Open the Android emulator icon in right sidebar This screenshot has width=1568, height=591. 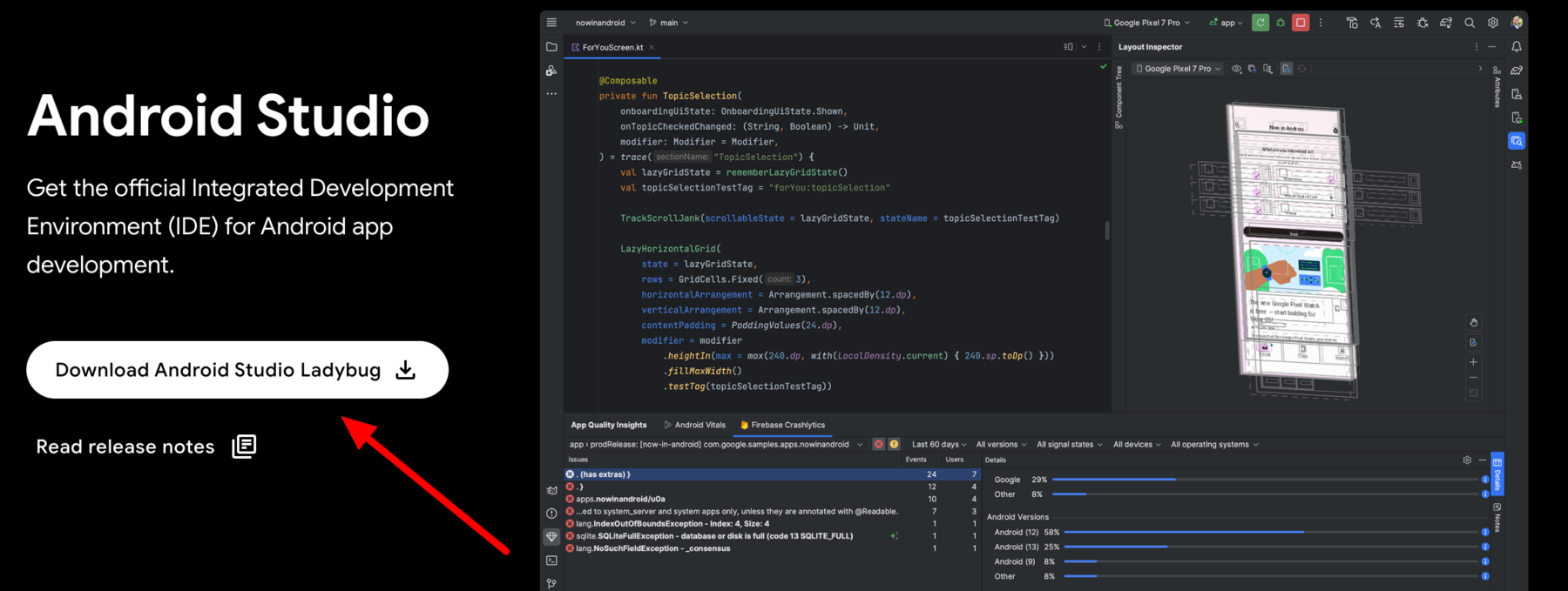pos(1517,165)
